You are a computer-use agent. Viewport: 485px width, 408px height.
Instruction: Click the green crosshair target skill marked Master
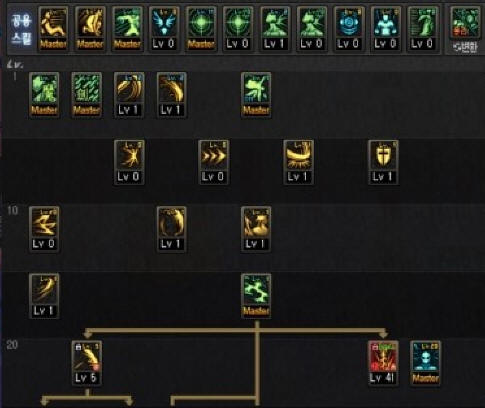click(x=201, y=29)
